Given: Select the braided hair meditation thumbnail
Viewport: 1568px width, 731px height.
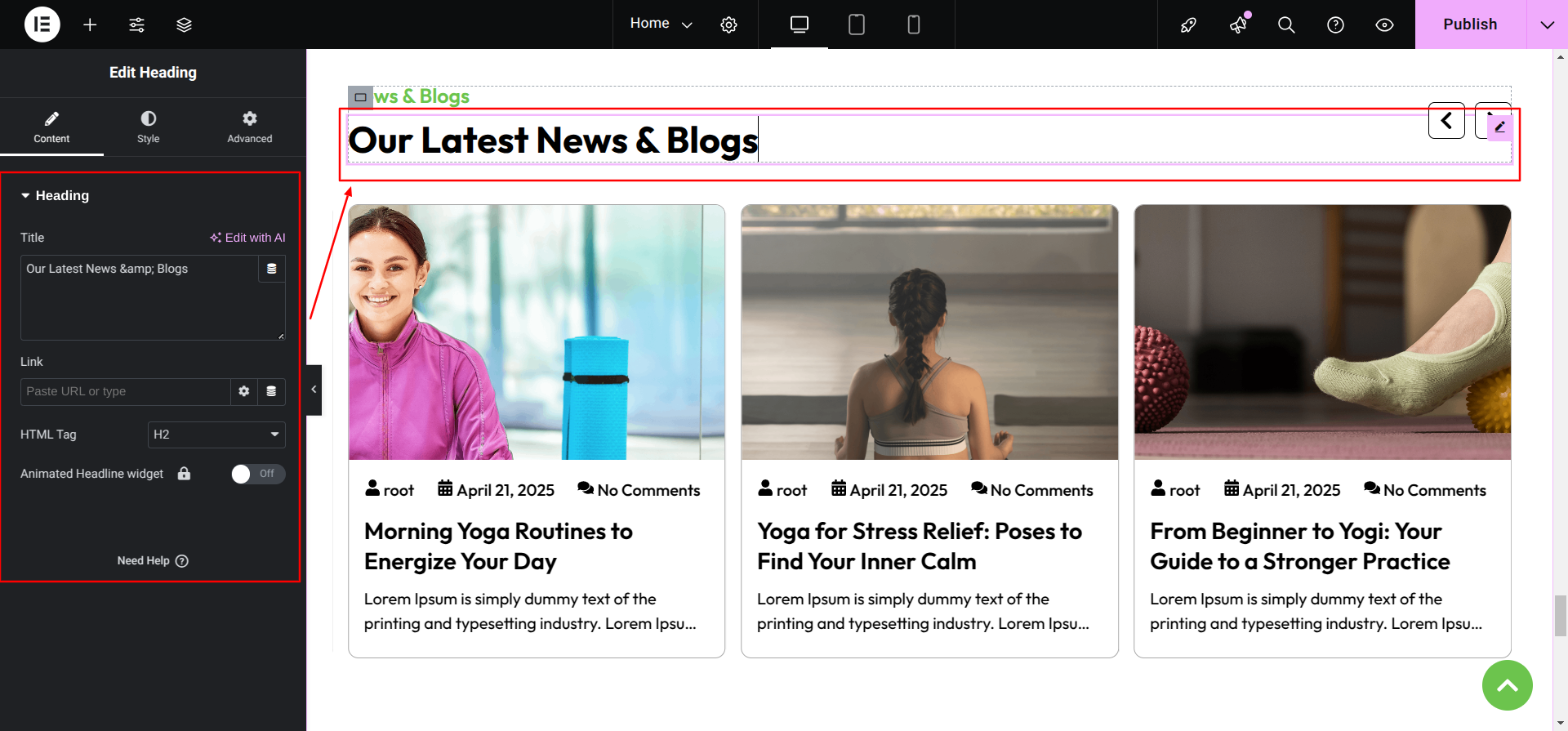Looking at the screenshot, I should point(929,332).
